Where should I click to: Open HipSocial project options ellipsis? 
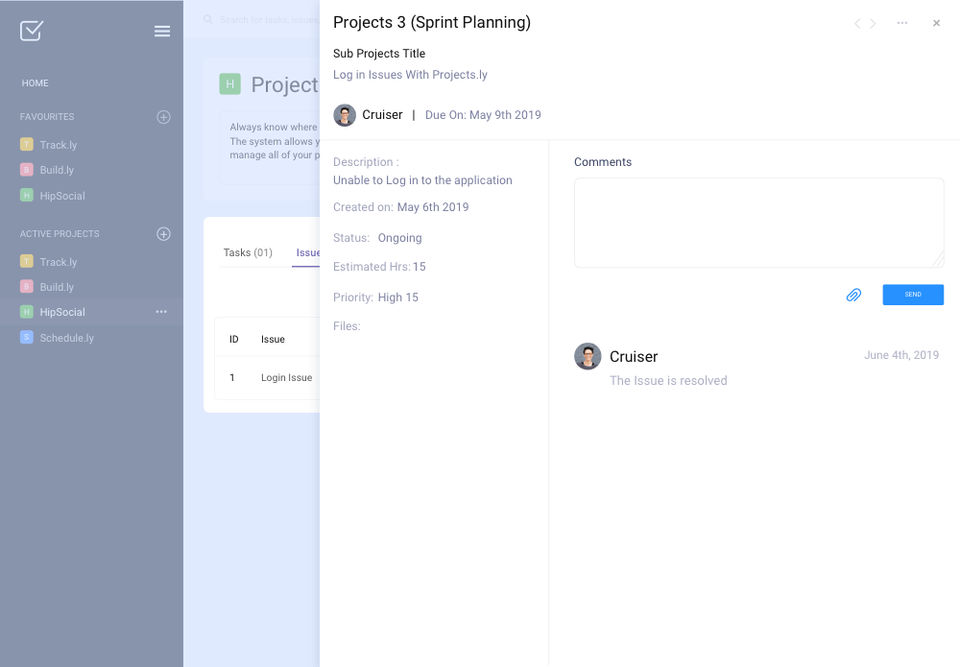(x=161, y=312)
